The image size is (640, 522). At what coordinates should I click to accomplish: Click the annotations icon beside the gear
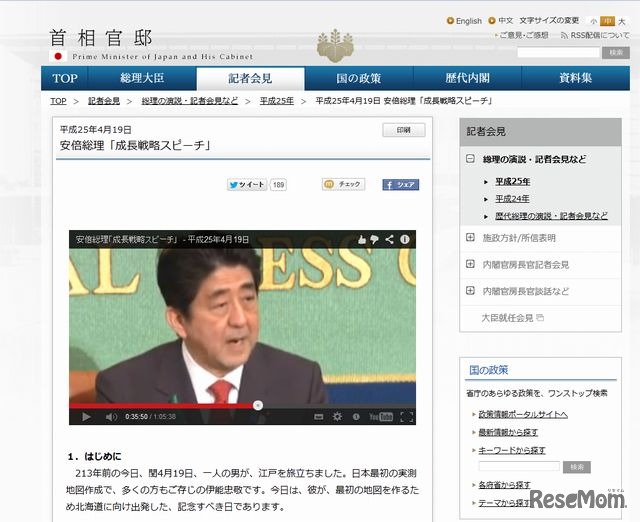point(356,417)
